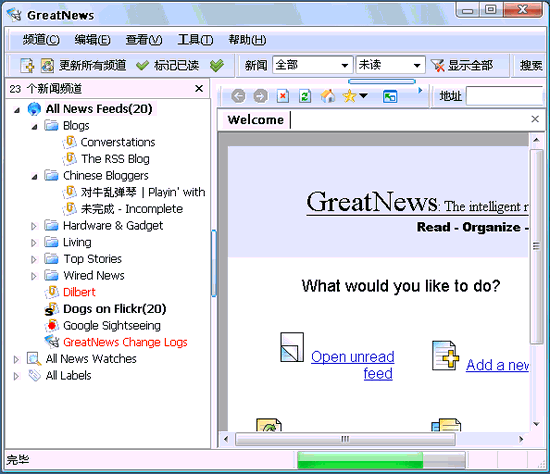The width and height of the screenshot is (550, 474).
Task: Close the Welcome tab
Action: [x=535, y=119]
